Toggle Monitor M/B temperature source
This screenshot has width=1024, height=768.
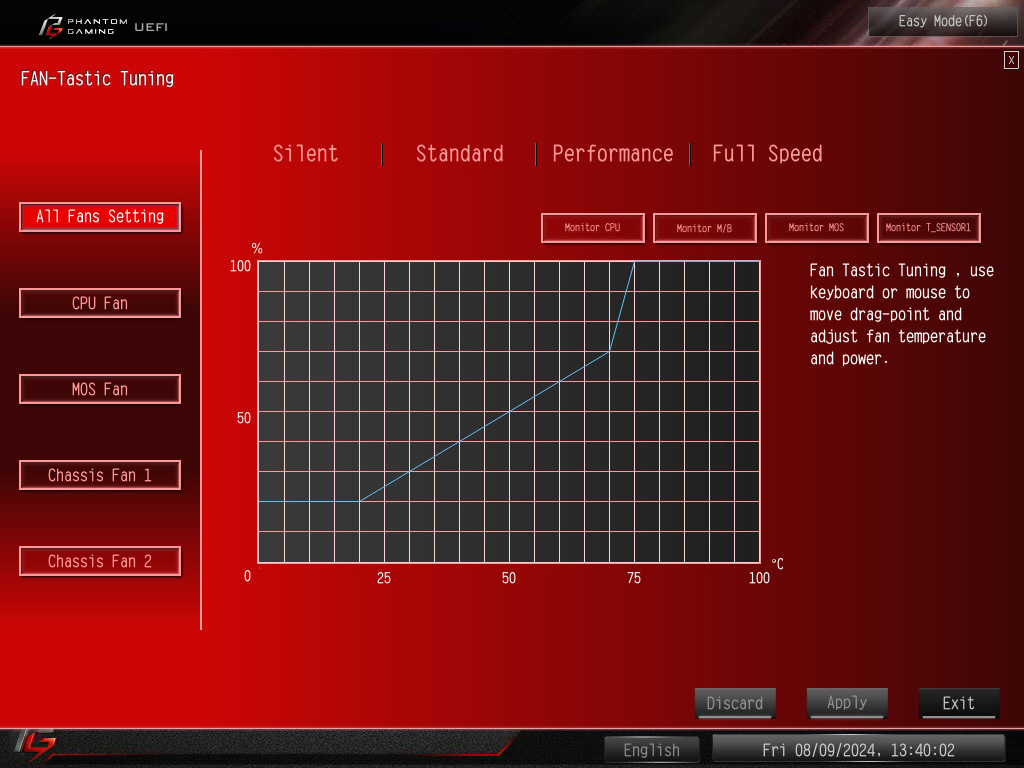704,228
